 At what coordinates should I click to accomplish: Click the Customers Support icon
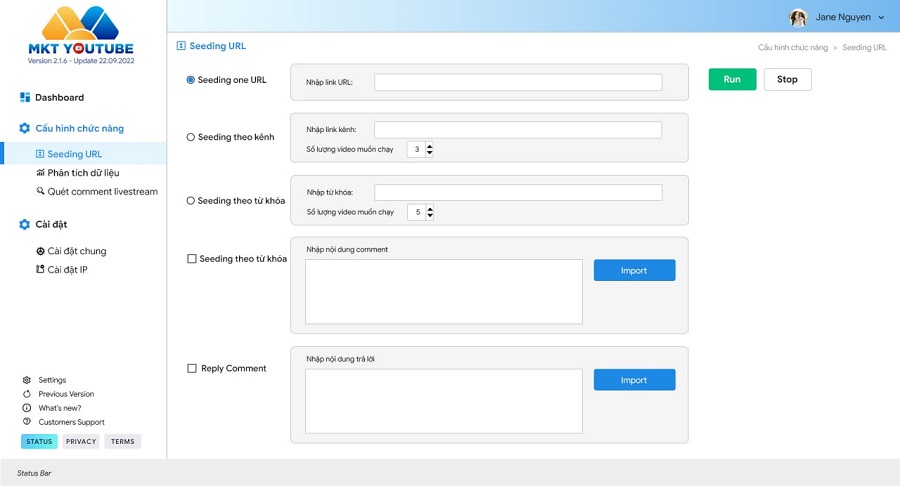point(27,422)
